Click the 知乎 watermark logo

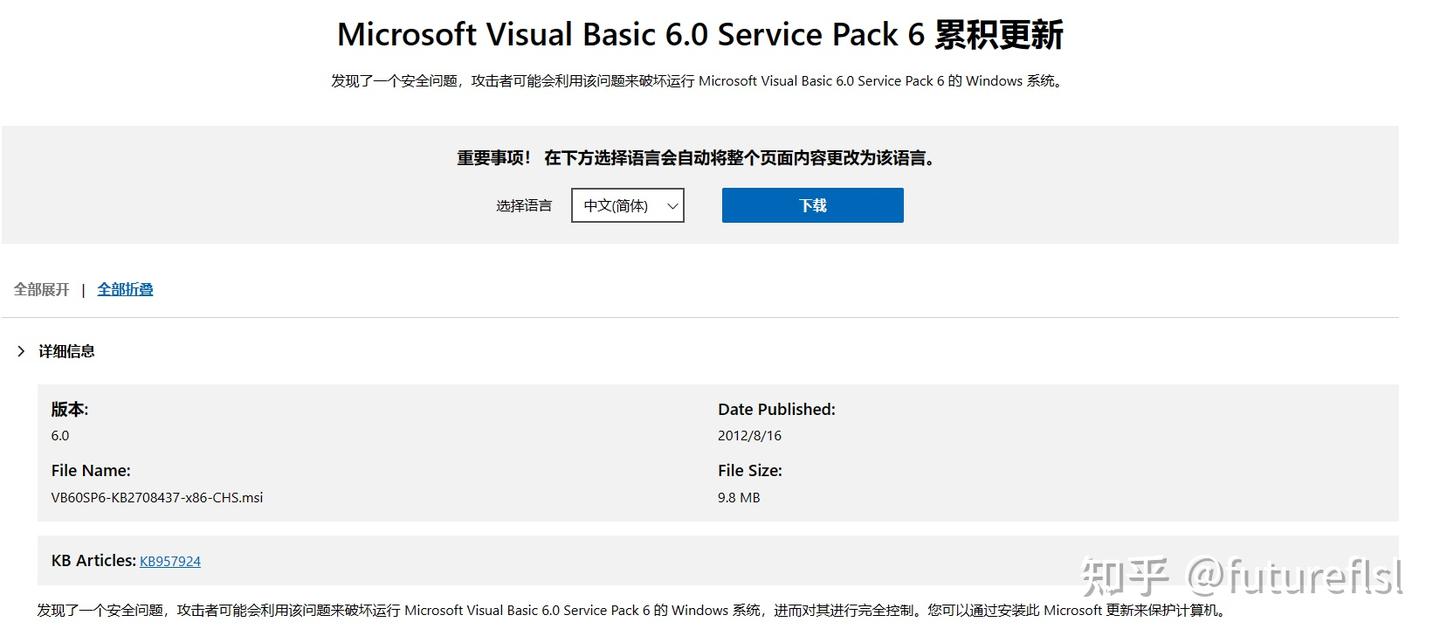tap(1127, 577)
